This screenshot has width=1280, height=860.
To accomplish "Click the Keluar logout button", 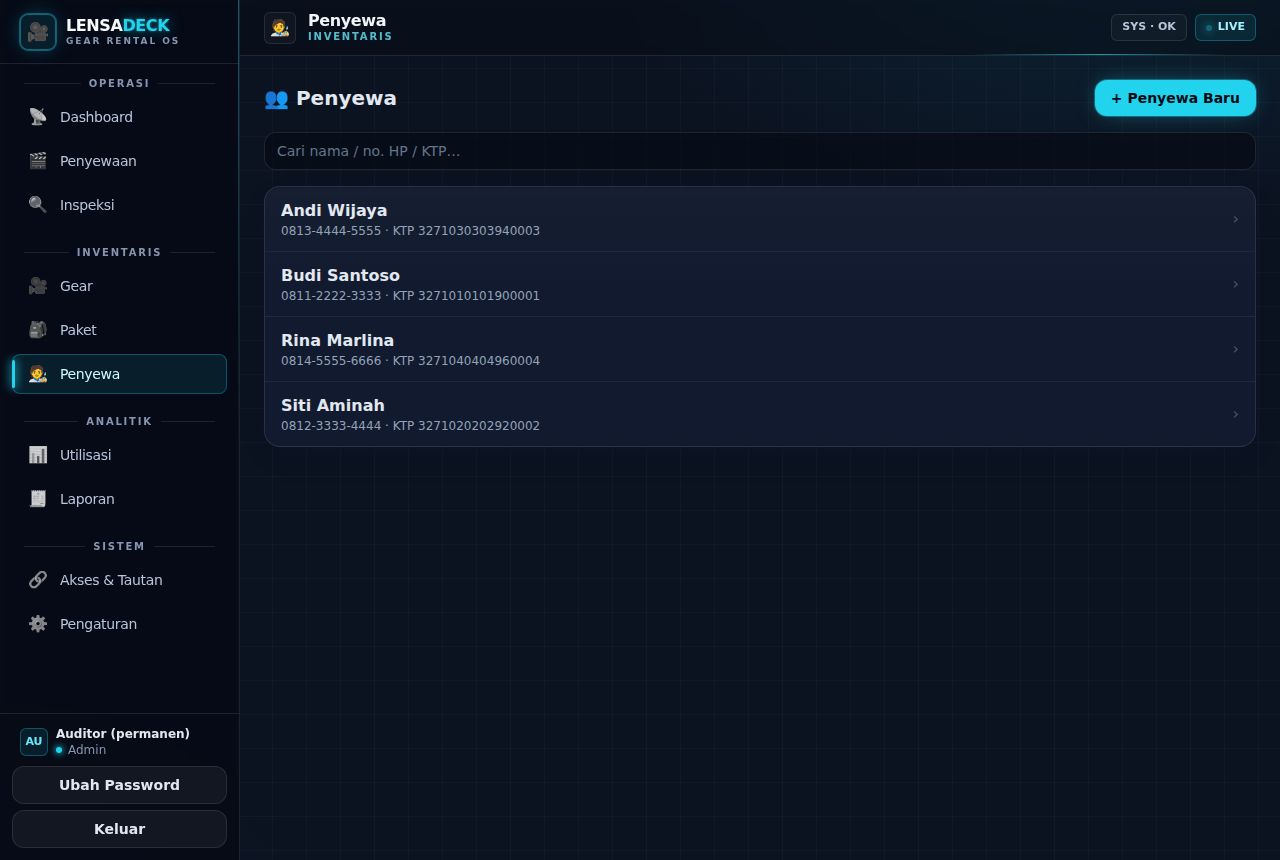I will 119,829.
